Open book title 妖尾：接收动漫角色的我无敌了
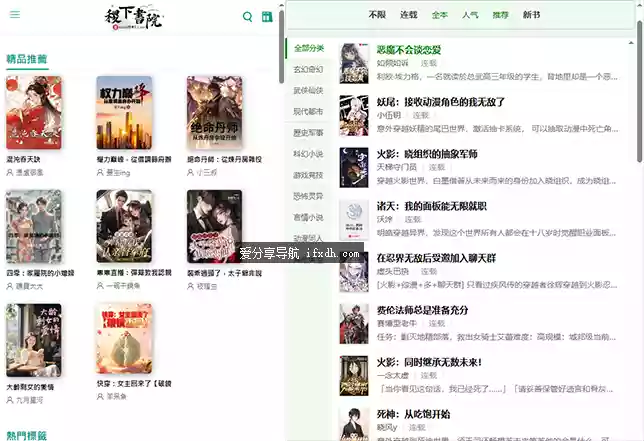644x441 pixels. [441, 102]
